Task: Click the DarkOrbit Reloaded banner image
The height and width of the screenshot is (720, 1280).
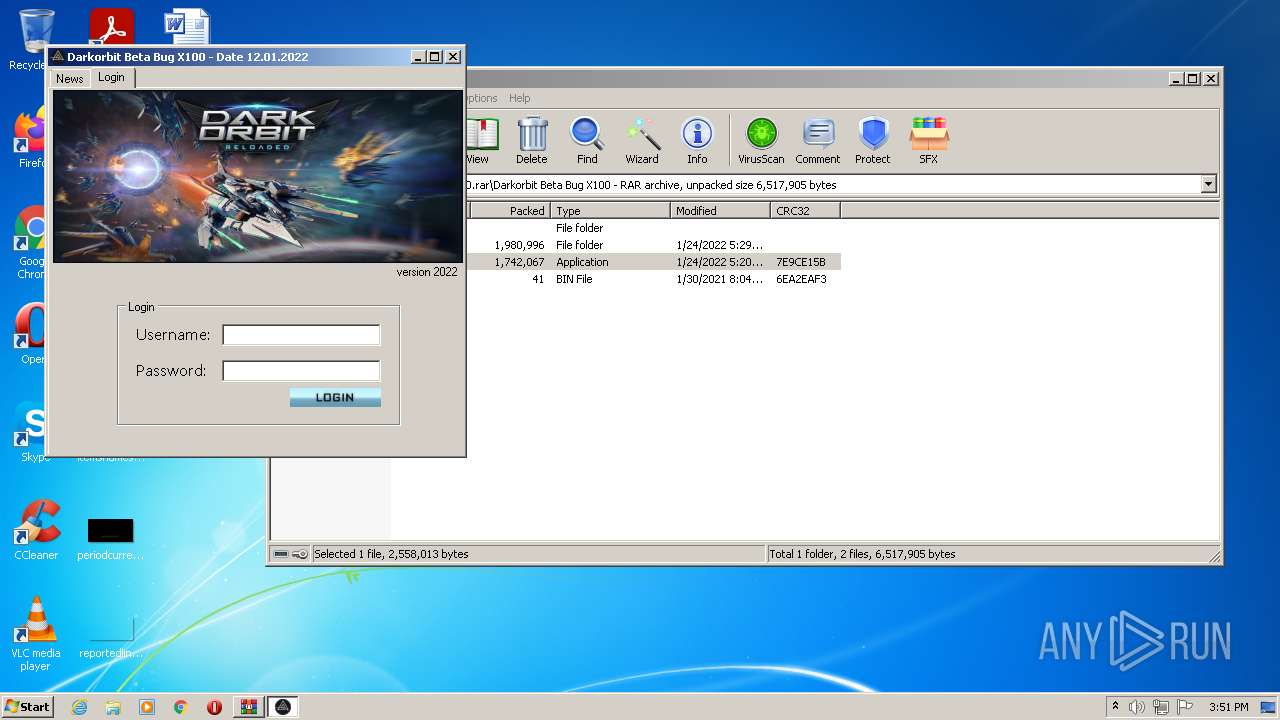Action: click(257, 177)
